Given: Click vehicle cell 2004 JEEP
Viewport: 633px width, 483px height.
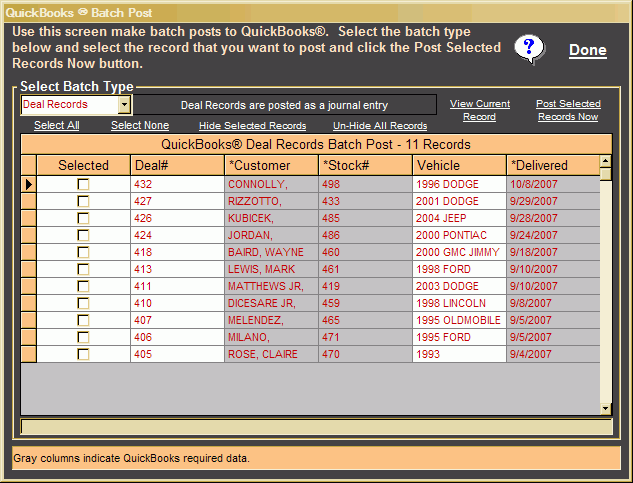Looking at the screenshot, I should pyautogui.click(x=459, y=218).
